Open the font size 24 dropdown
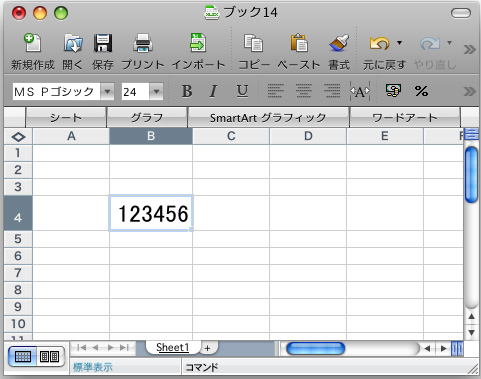This screenshot has height=379, width=481. (x=156, y=91)
